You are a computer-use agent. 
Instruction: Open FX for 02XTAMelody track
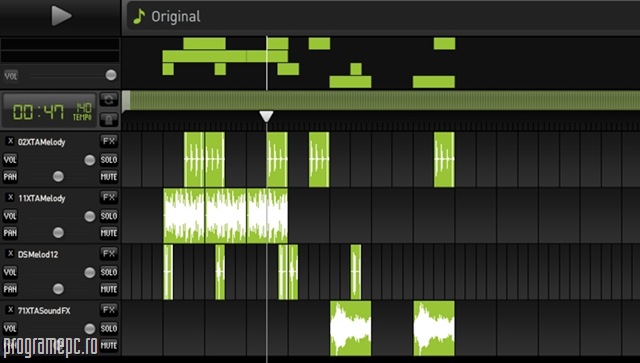coord(109,141)
